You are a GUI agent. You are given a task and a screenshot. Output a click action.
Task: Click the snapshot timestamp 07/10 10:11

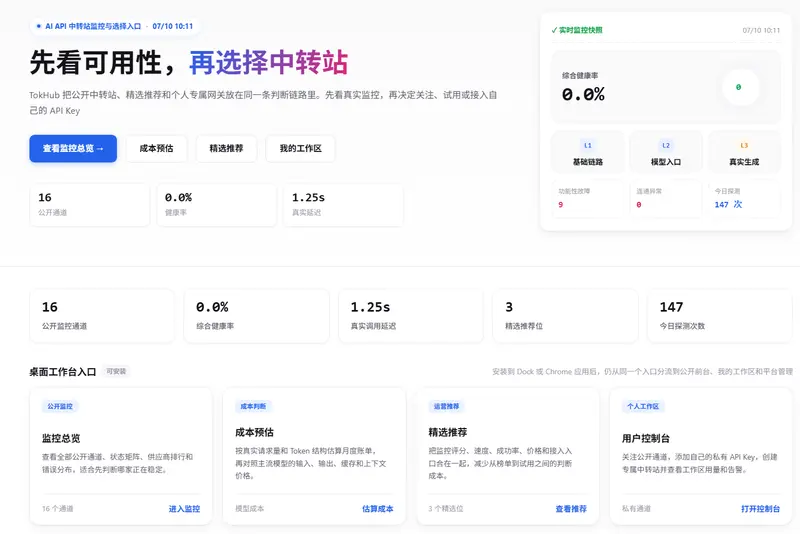[761, 31]
